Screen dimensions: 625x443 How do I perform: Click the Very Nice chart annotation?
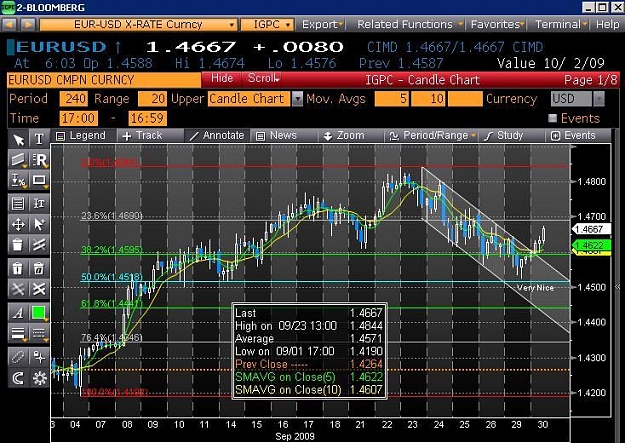click(535, 288)
